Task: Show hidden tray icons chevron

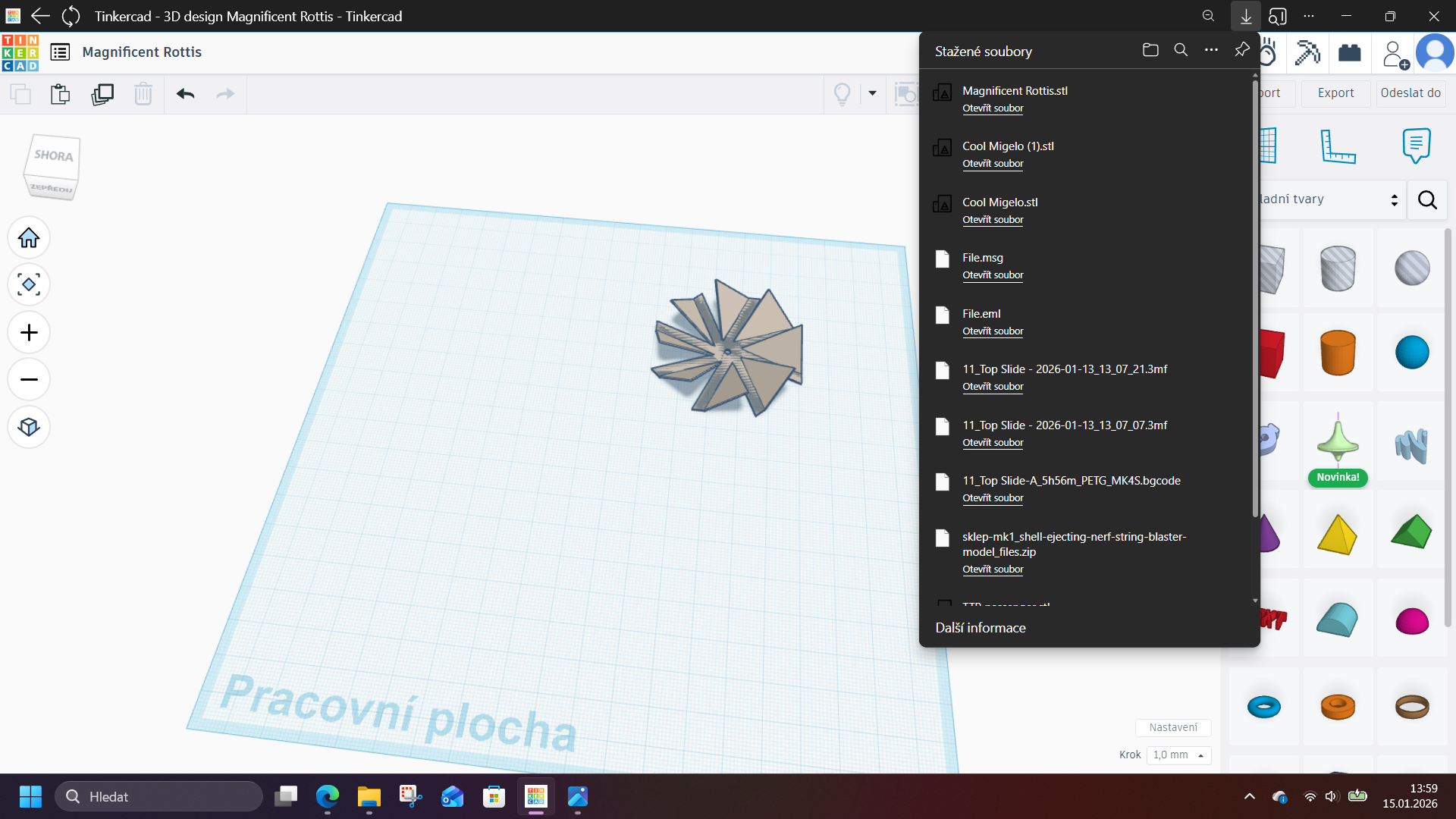Action: [x=1250, y=797]
